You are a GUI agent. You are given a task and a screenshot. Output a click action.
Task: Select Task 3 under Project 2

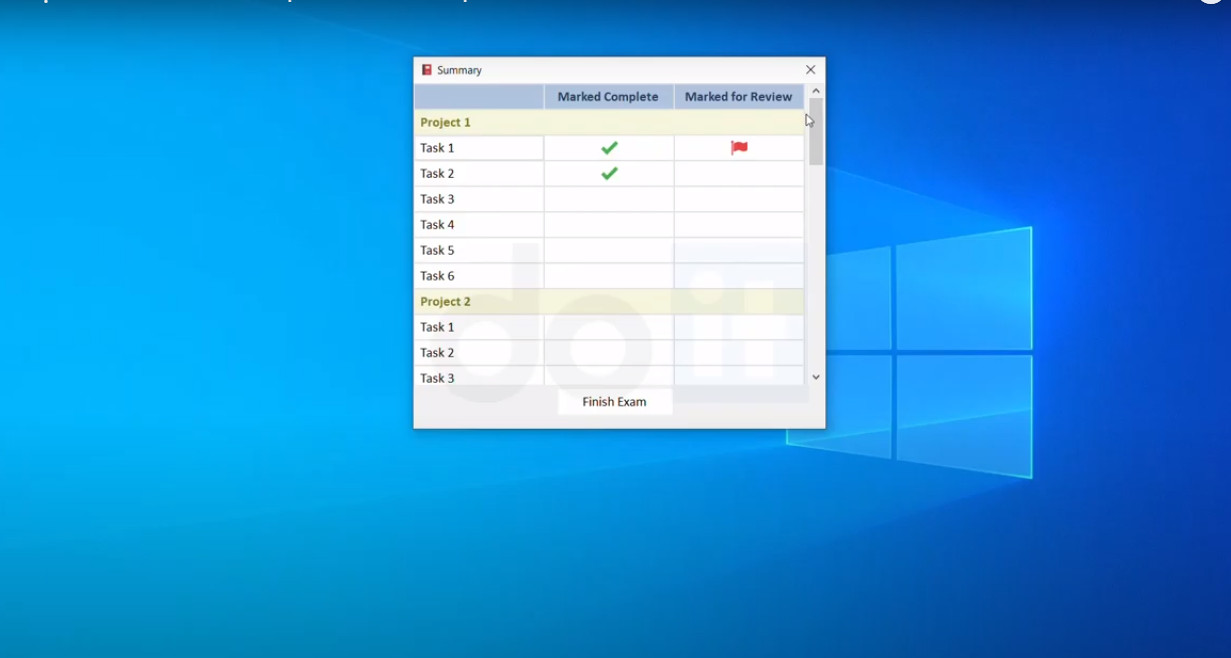pos(479,376)
